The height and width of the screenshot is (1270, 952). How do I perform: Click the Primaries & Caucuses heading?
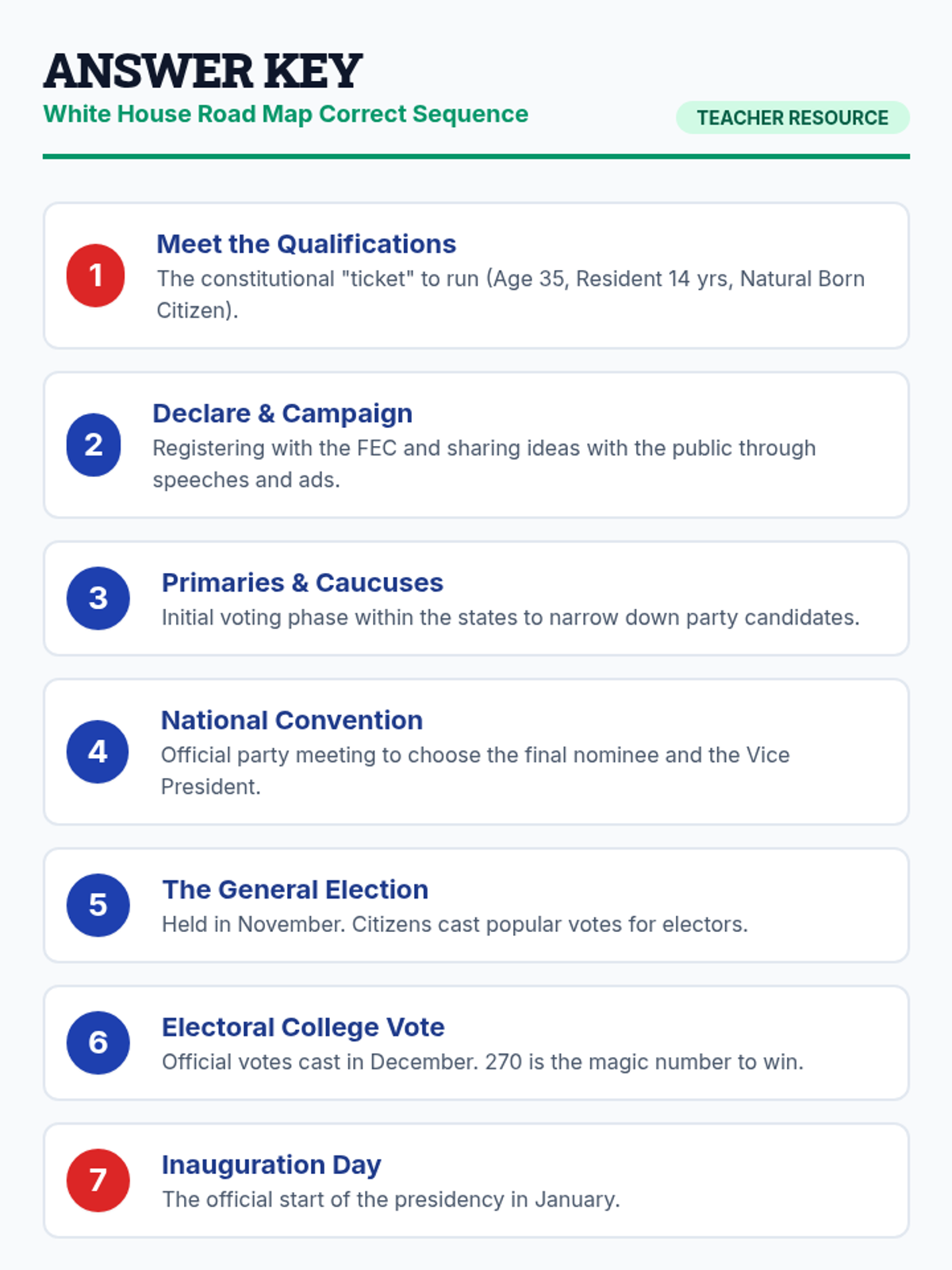[x=302, y=583]
